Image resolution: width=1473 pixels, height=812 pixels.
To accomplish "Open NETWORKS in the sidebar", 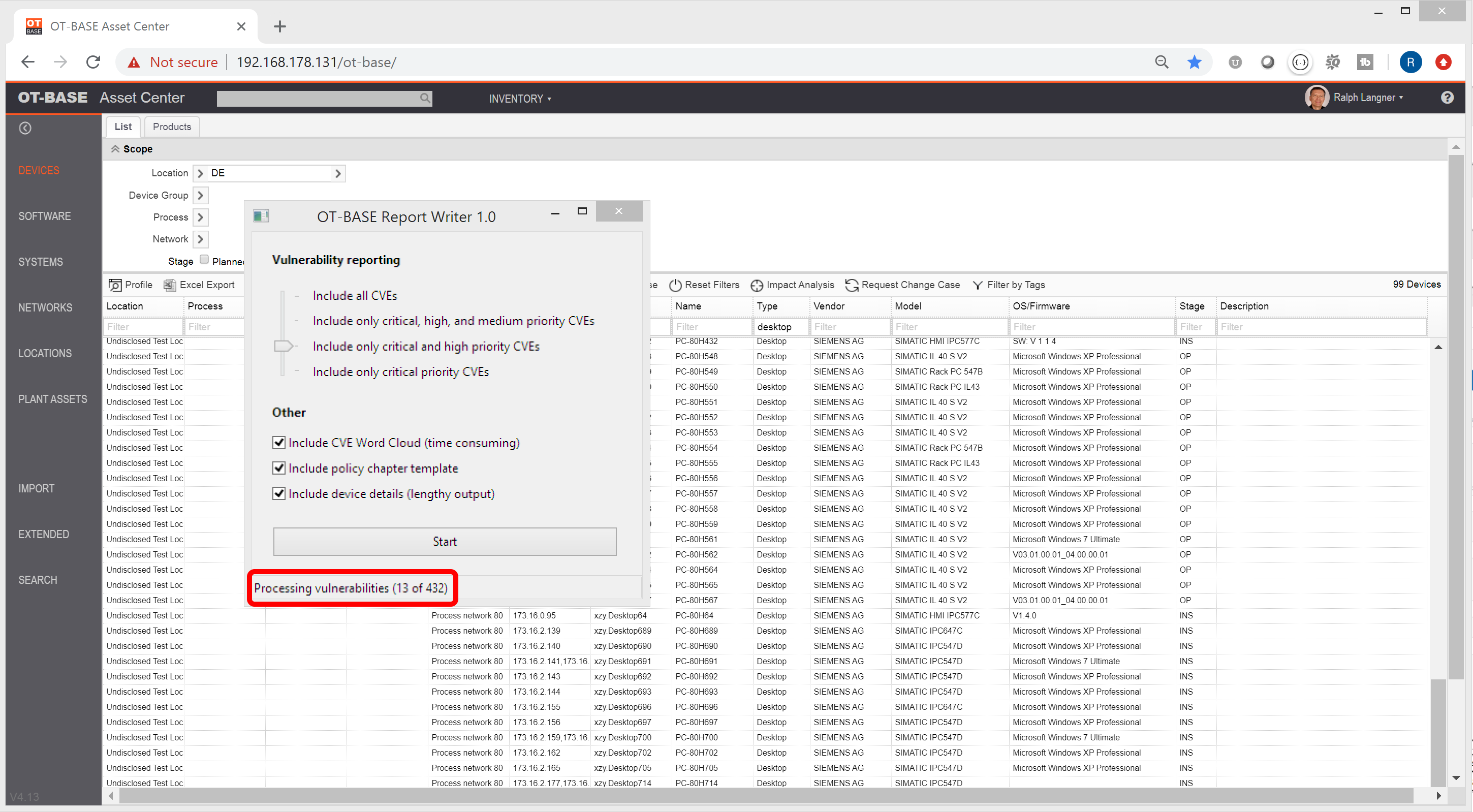I will click(45, 307).
